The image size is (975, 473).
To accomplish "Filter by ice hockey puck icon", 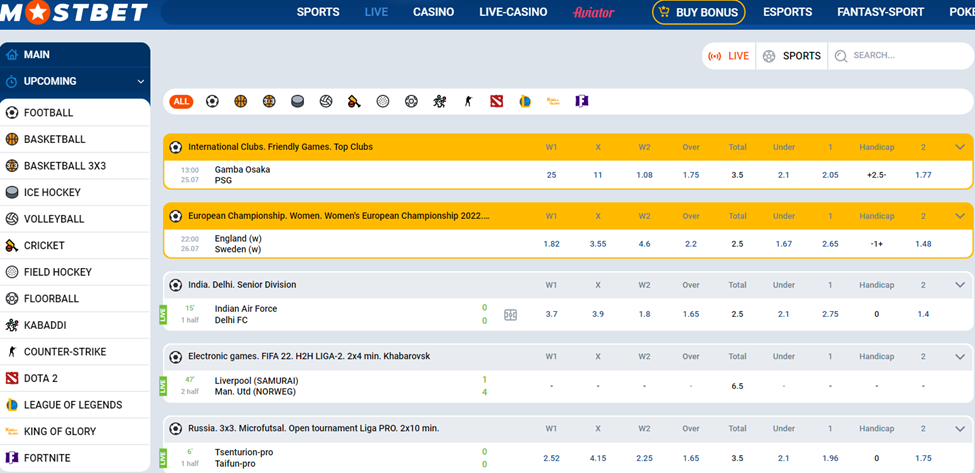I will (x=298, y=101).
